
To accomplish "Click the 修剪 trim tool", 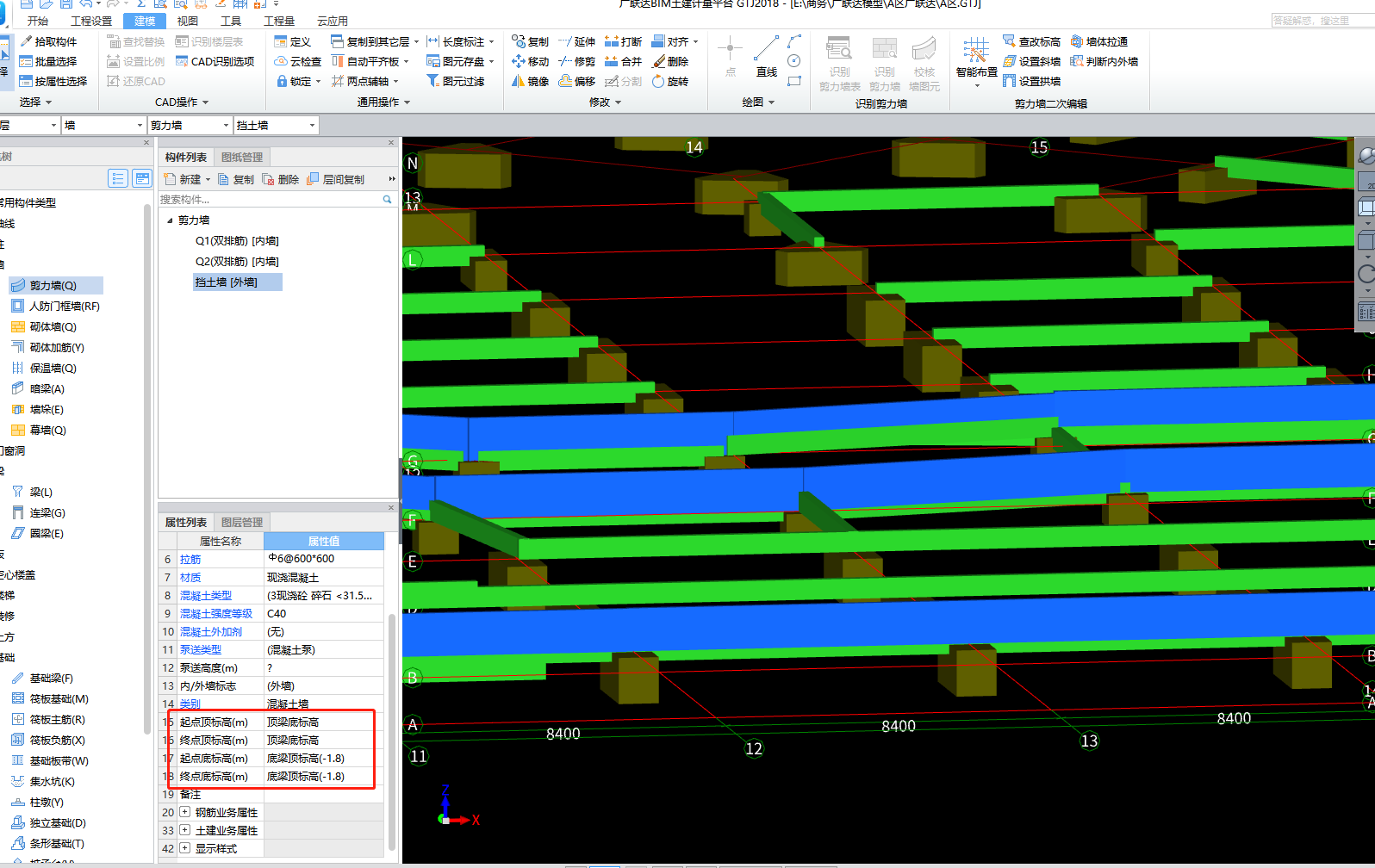I will pos(576,61).
